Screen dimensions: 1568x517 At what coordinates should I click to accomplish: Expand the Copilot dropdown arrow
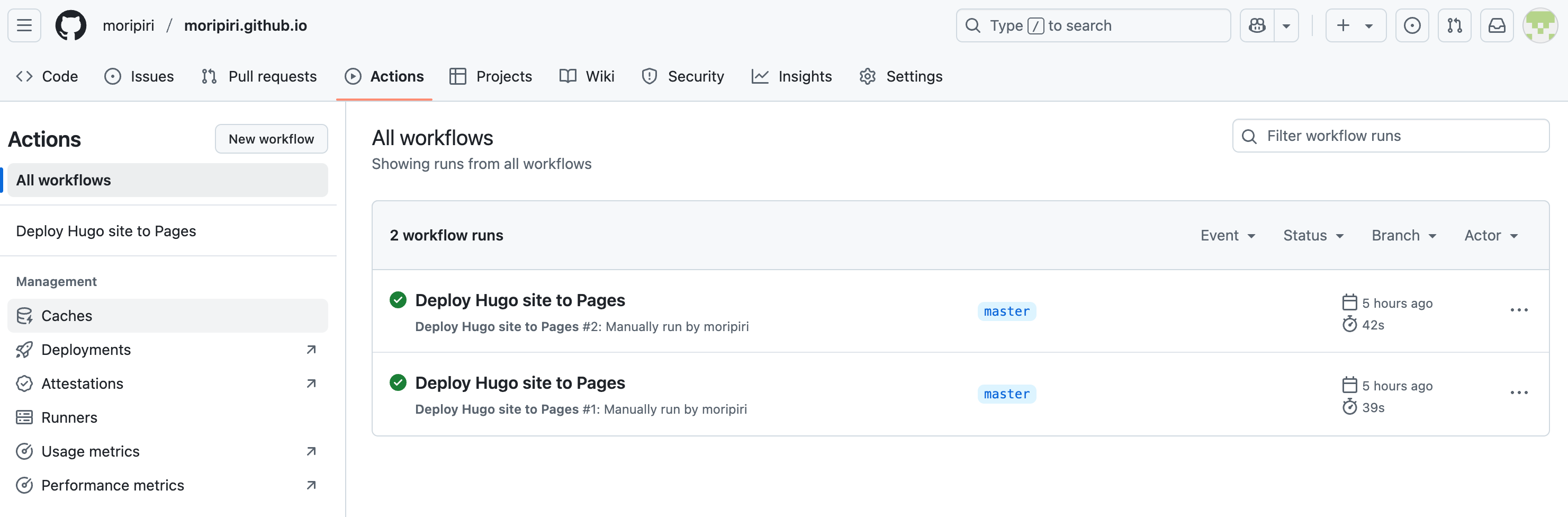pos(1286,25)
